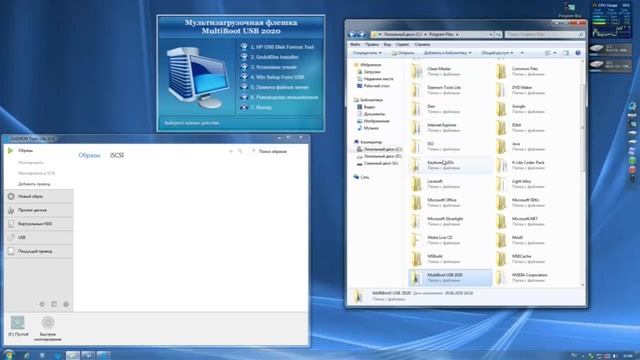Toggle Explorer preview pane icon
640x360 pixels.
[566, 53]
